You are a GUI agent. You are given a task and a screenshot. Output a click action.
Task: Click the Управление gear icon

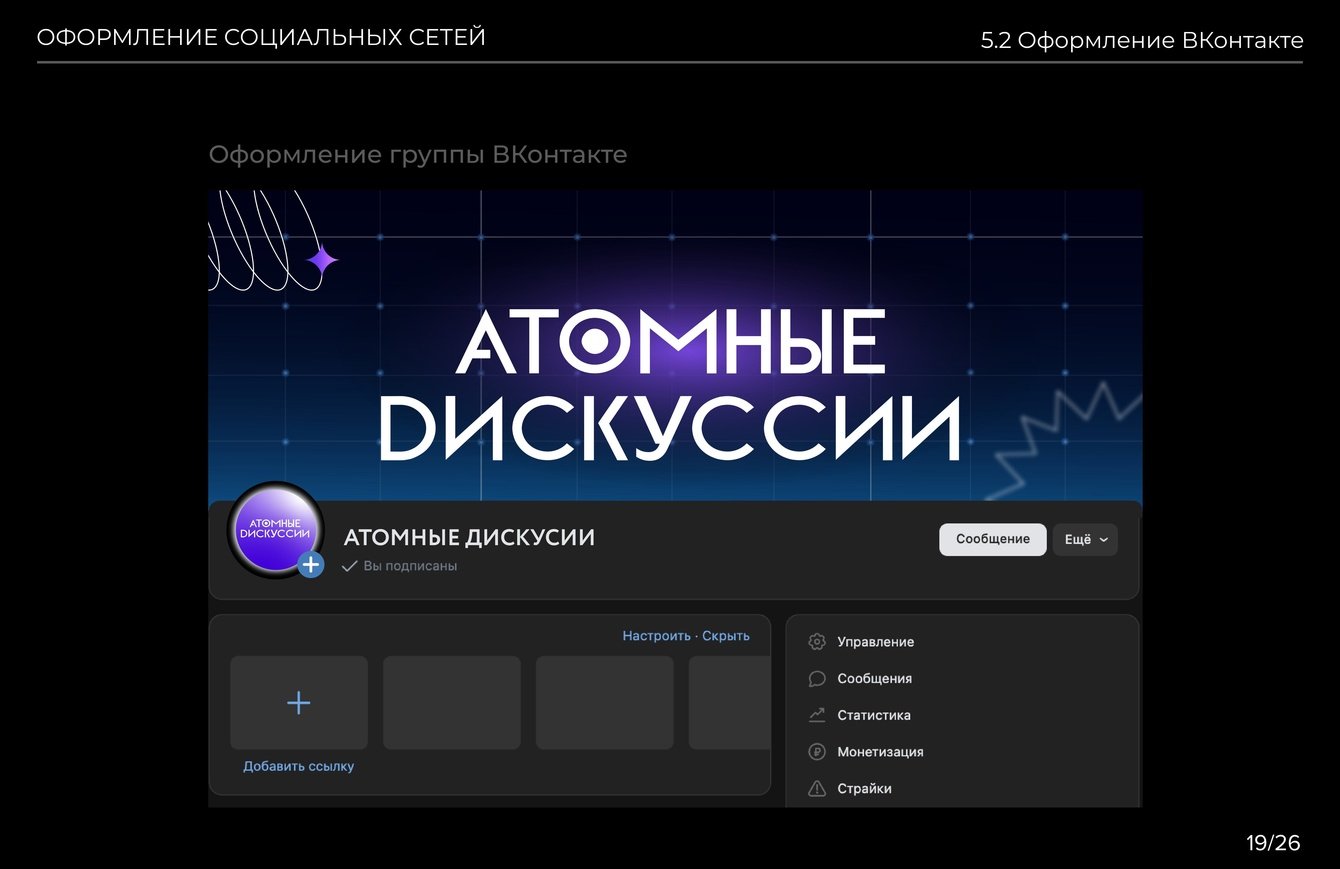pos(817,642)
